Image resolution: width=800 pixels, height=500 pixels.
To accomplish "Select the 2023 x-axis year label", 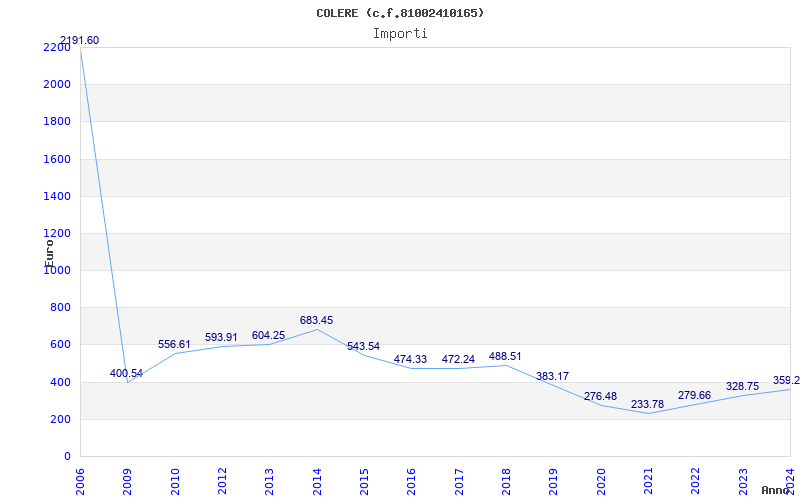I will click(743, 481).
